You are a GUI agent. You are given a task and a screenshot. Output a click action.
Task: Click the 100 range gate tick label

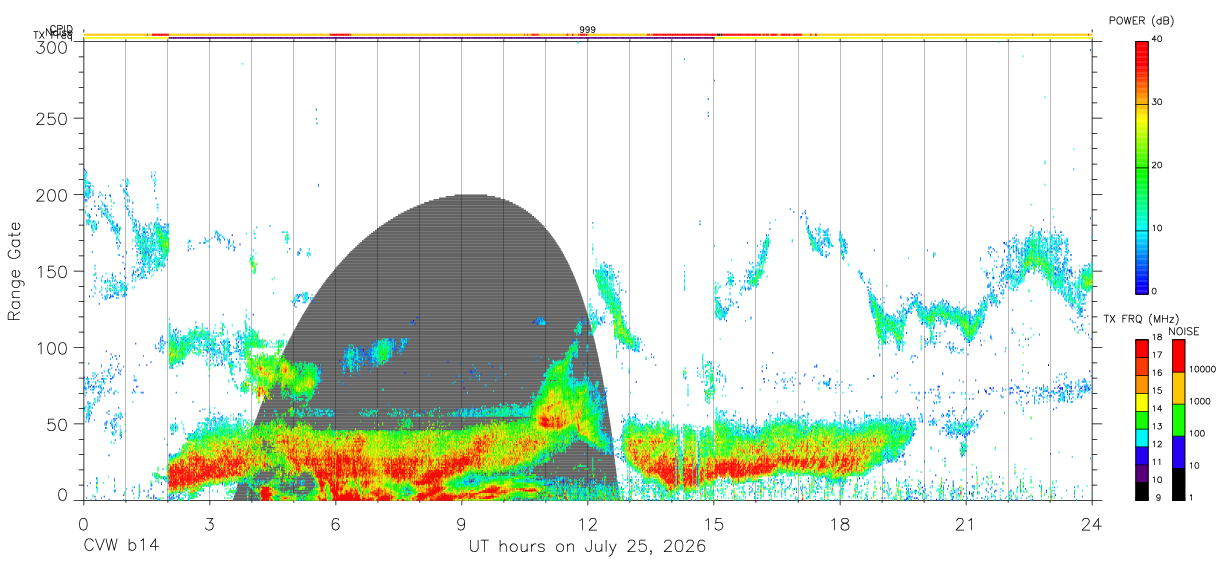[54, 347]
